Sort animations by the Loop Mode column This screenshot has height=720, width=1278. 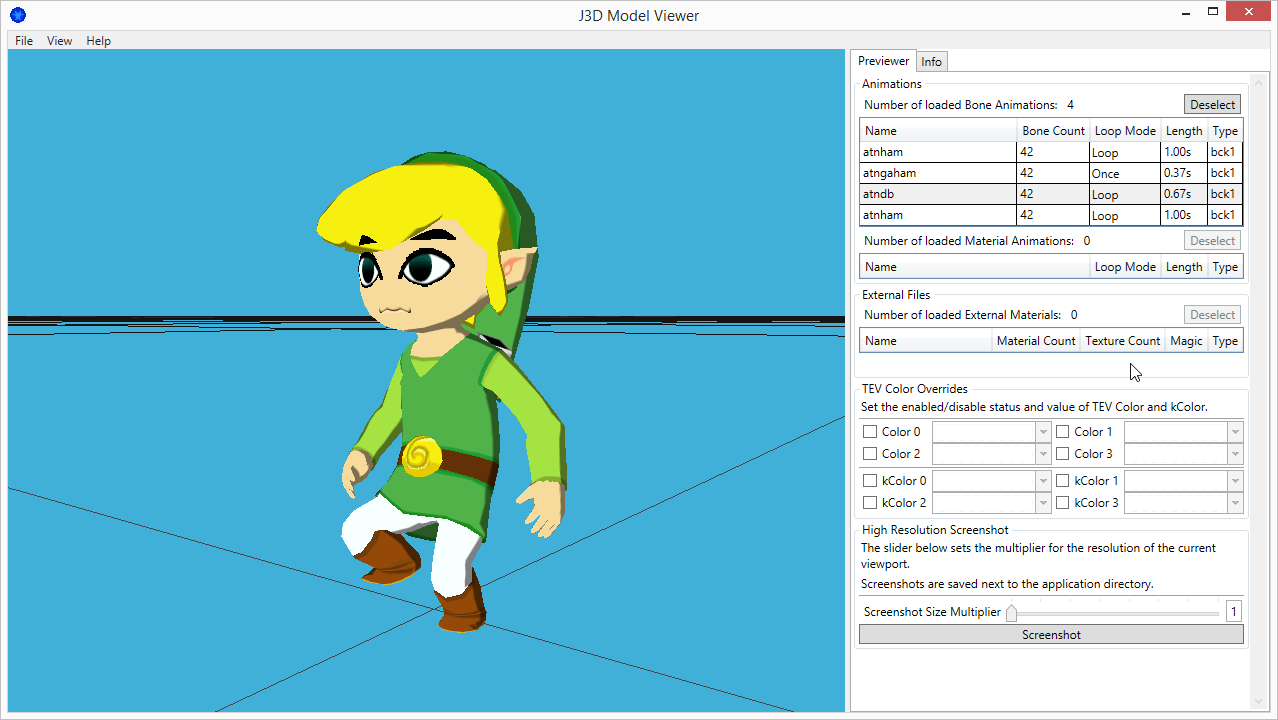point(1124,130)
